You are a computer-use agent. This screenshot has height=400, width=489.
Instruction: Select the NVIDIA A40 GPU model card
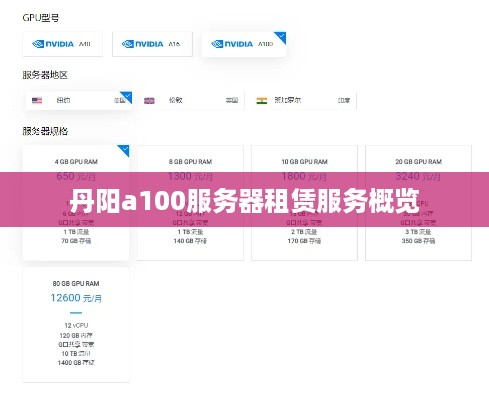click(x=62, y=44)
